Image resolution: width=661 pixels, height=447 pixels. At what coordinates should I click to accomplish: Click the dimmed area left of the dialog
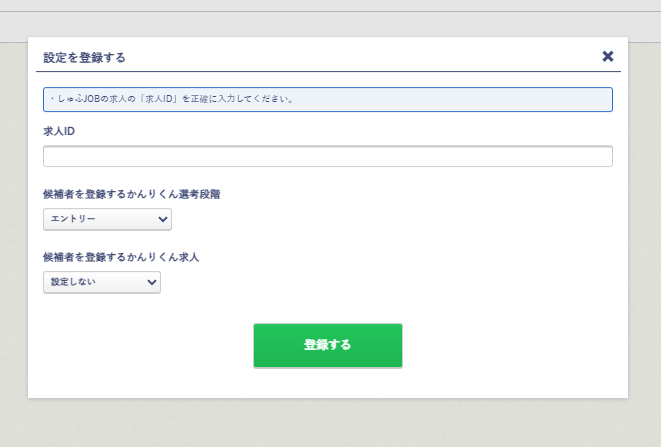(x=13, y=220)
